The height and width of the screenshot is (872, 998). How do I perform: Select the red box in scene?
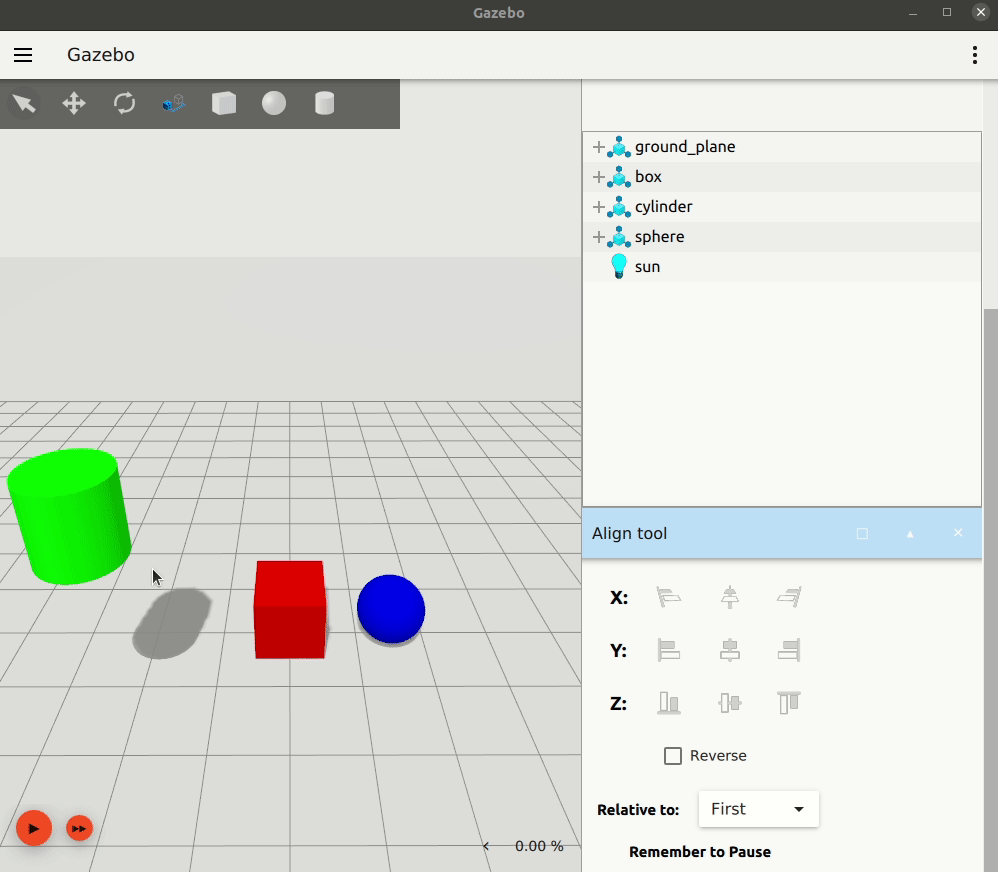(290, 609)
